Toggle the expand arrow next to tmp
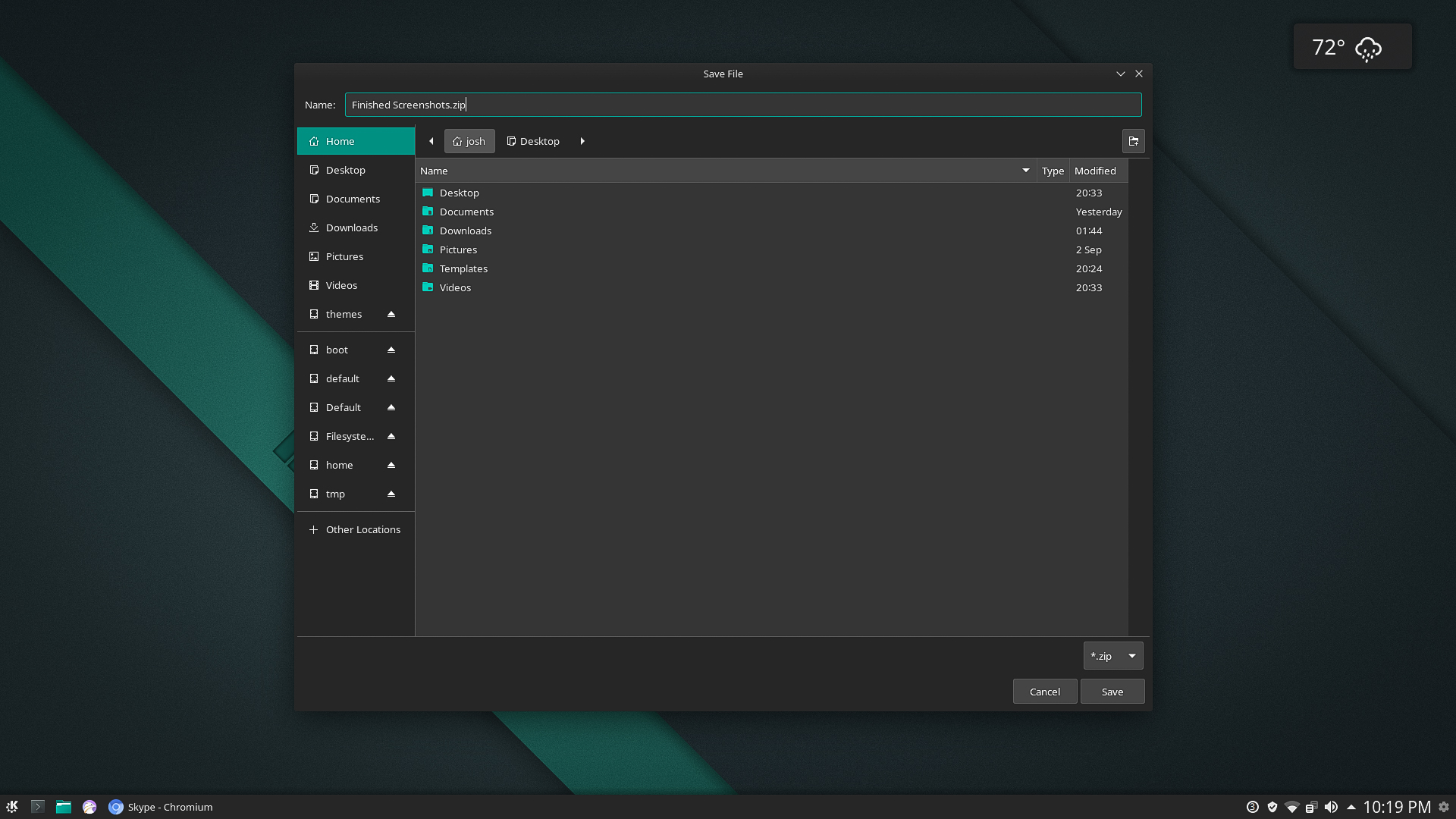Image resolution: width=1456 pixels, height=819 pixels. coord(391,493)
